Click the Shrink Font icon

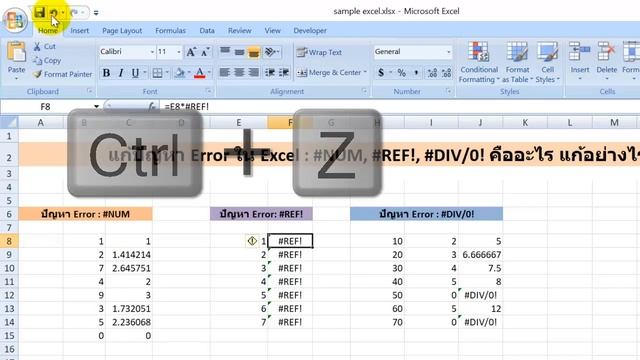205,52
